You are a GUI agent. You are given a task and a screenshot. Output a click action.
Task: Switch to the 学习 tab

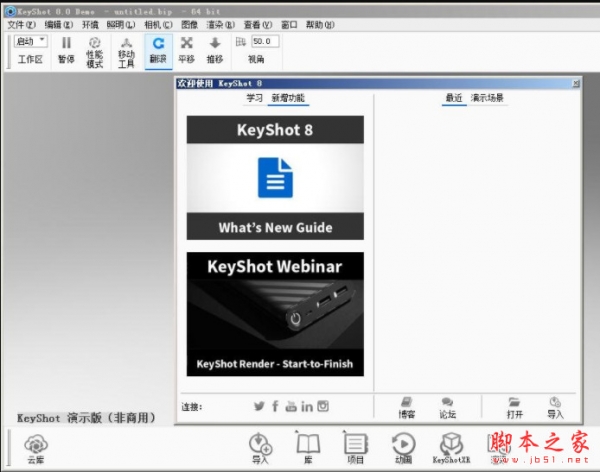coord(254,98)
